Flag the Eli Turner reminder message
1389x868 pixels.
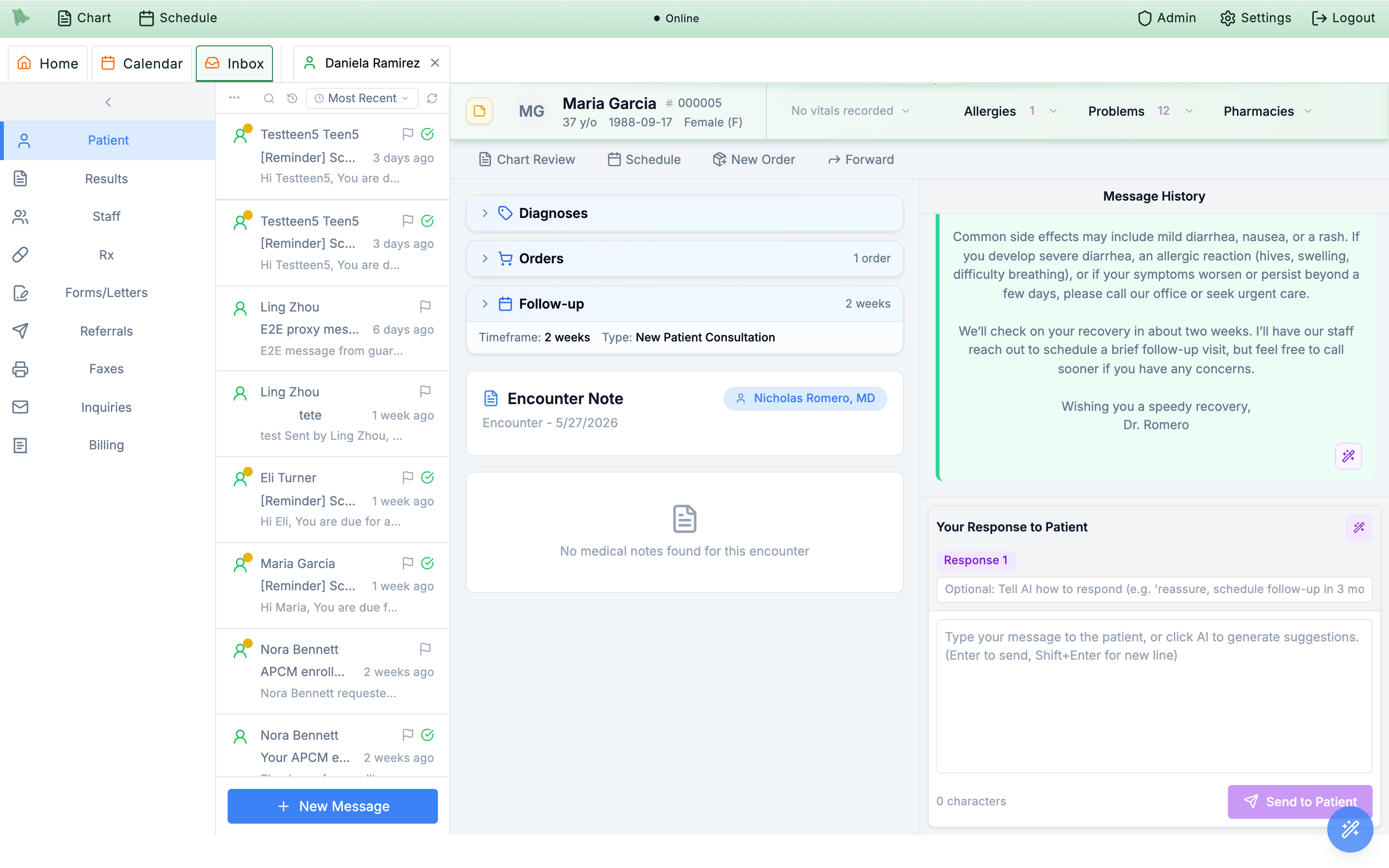[x=408, y=477]
